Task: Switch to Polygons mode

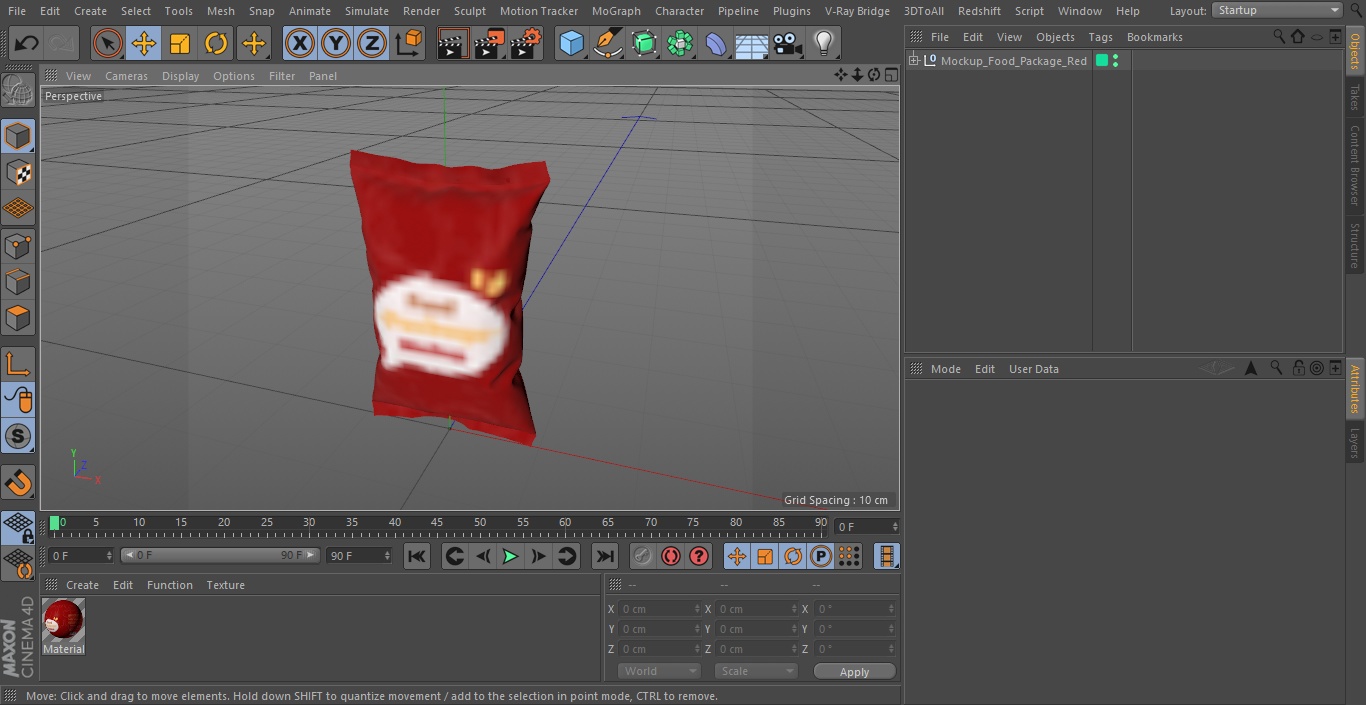Action: pyautogui.click(x=18, y=318)
